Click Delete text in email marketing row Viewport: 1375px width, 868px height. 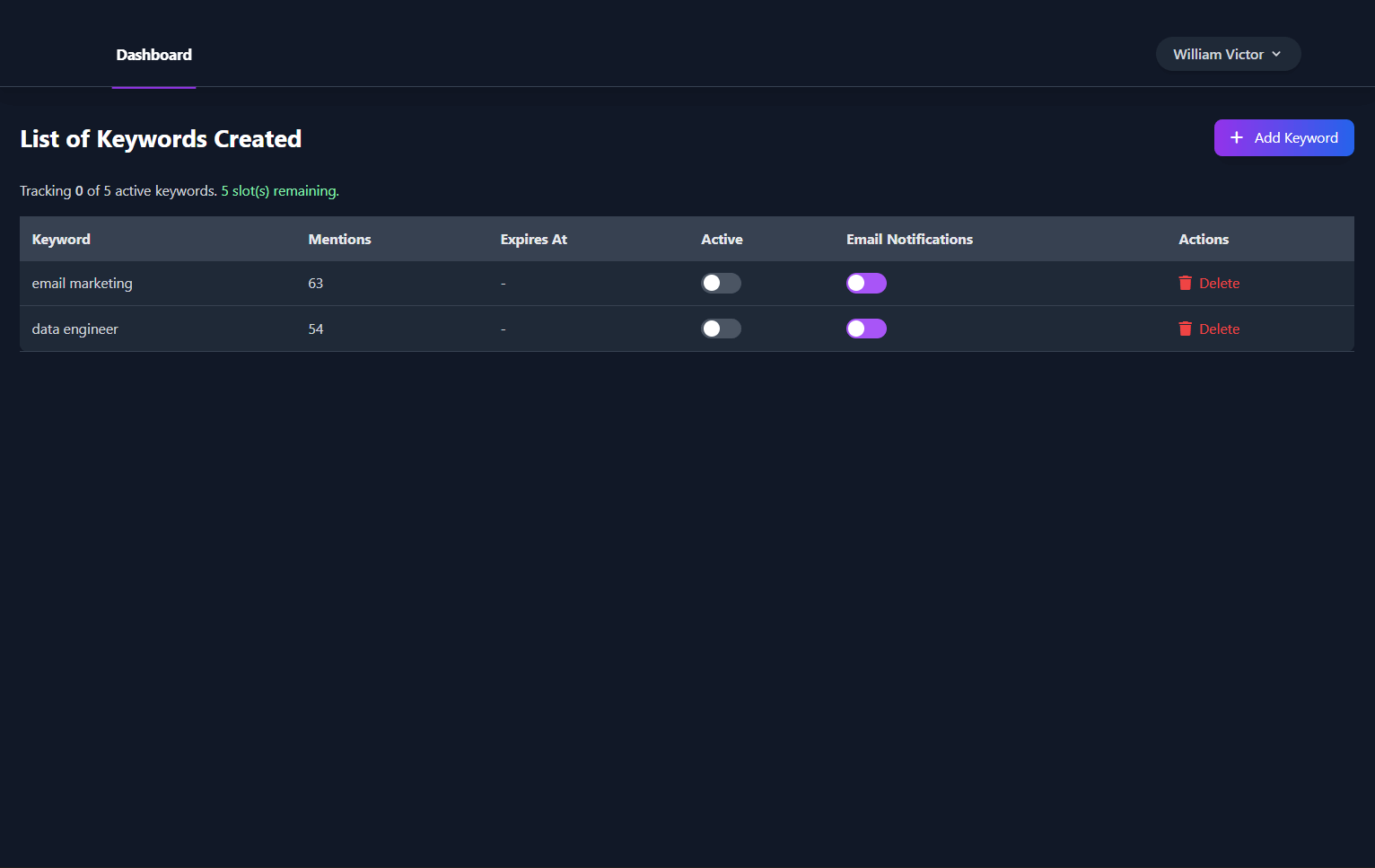coord(1219,283)
